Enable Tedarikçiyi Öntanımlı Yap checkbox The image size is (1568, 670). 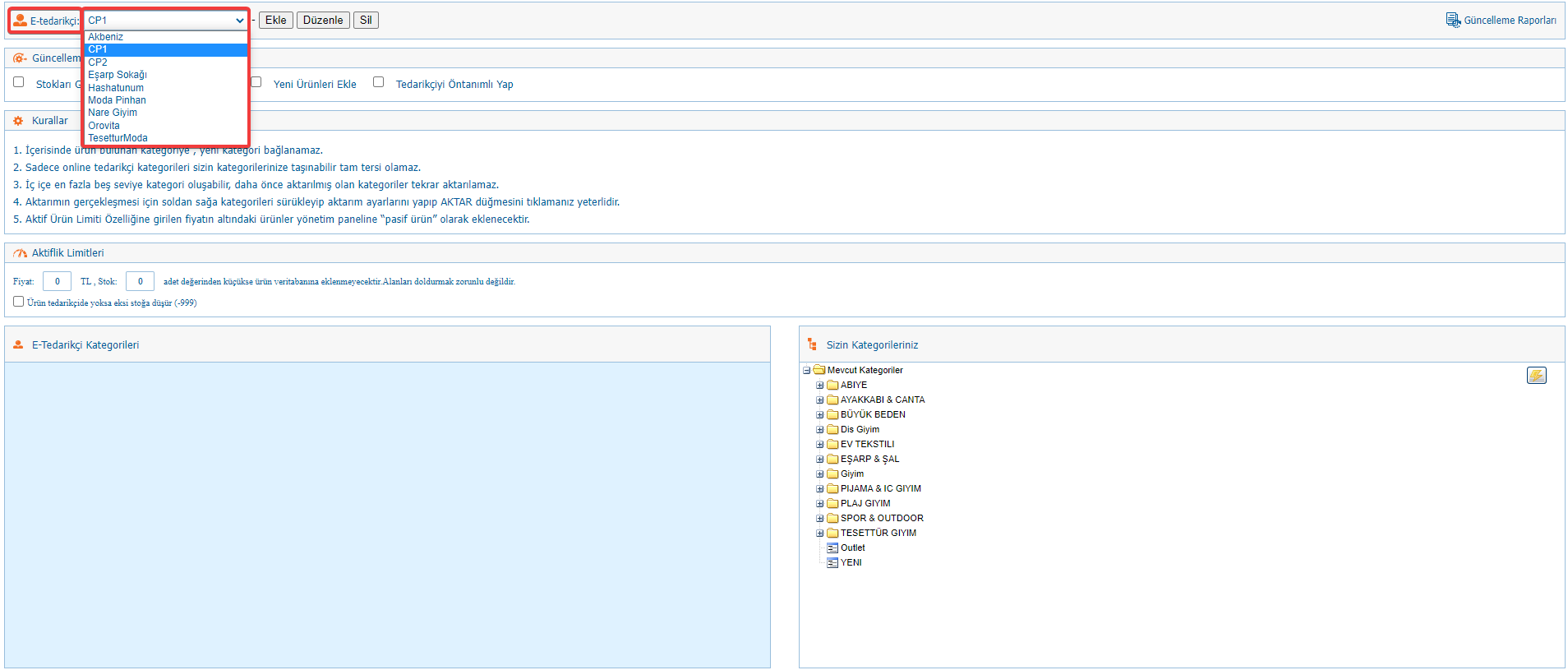click(379, 82)
